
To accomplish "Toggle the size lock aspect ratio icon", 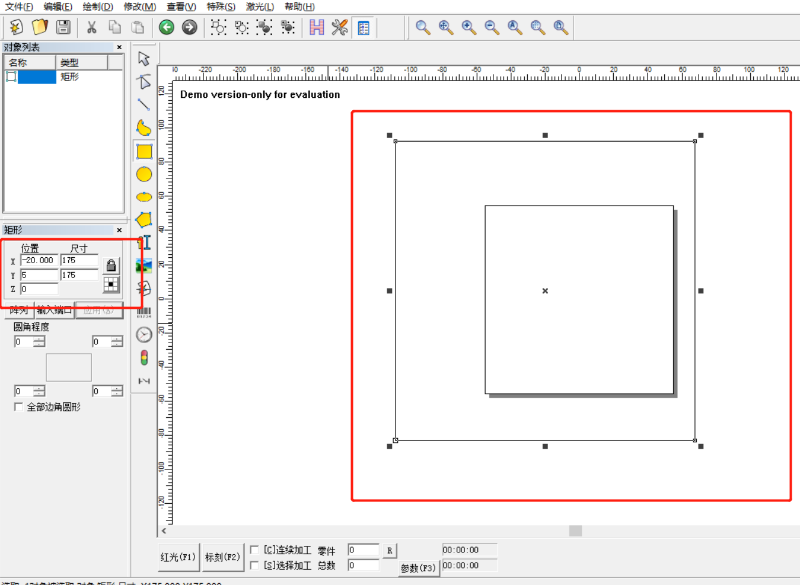I will pos(111,265).
